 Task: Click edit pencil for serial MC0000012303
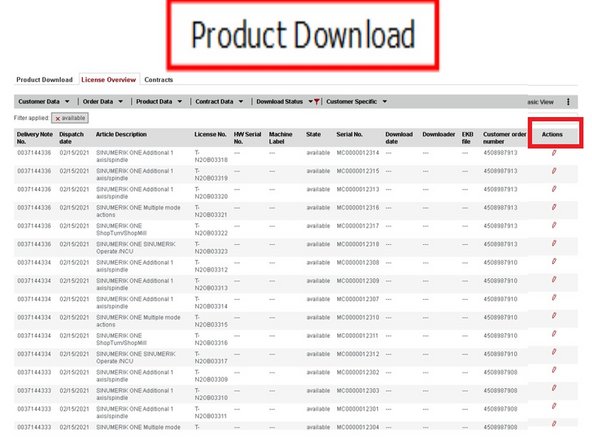pyautogui.click(x=554, y=388)
